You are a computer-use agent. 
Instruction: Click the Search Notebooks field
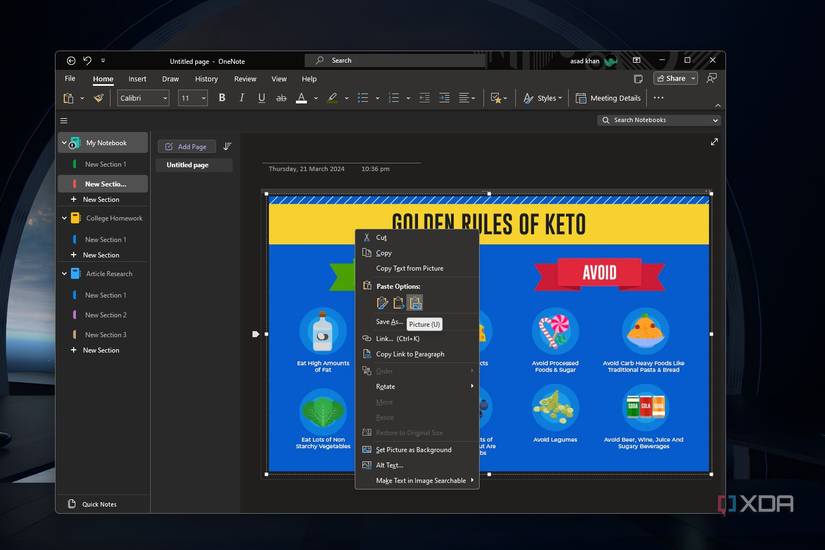pos(659,120)
